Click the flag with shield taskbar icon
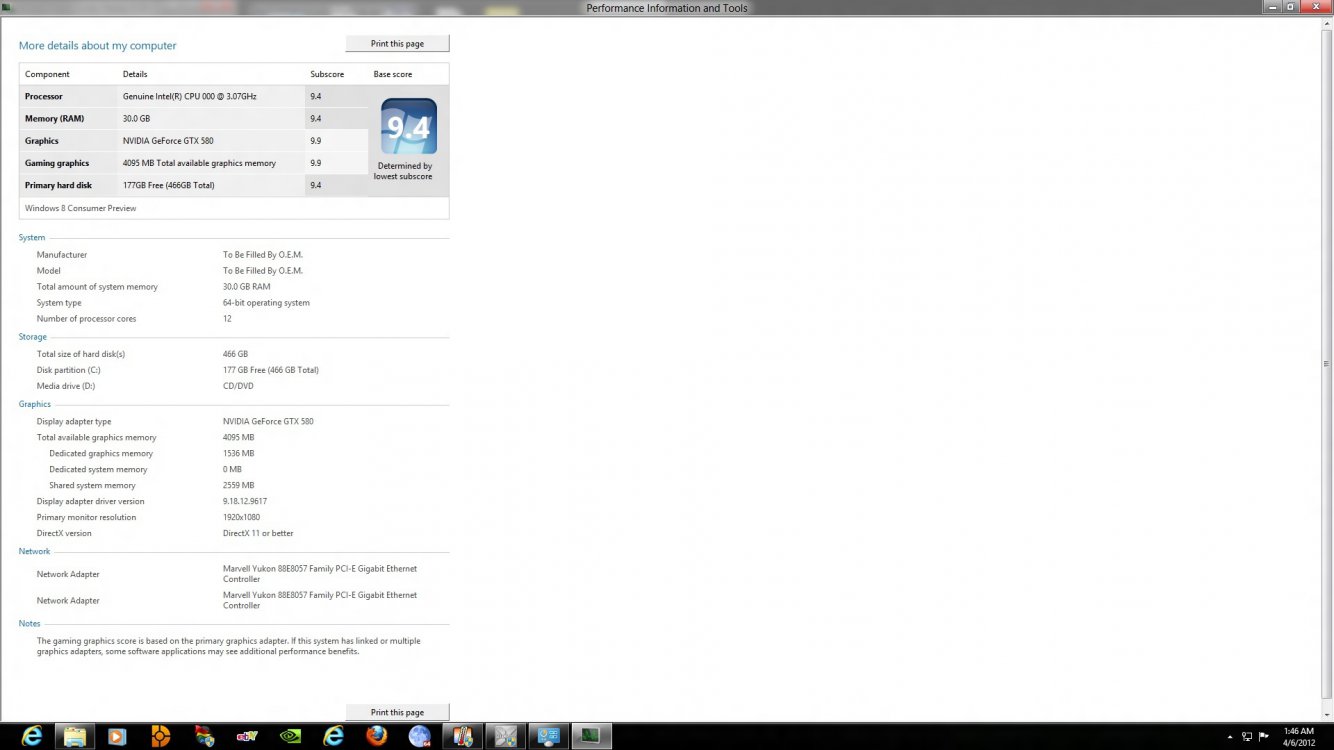The height and width of the screenshot is (750, 1334). 204,736
